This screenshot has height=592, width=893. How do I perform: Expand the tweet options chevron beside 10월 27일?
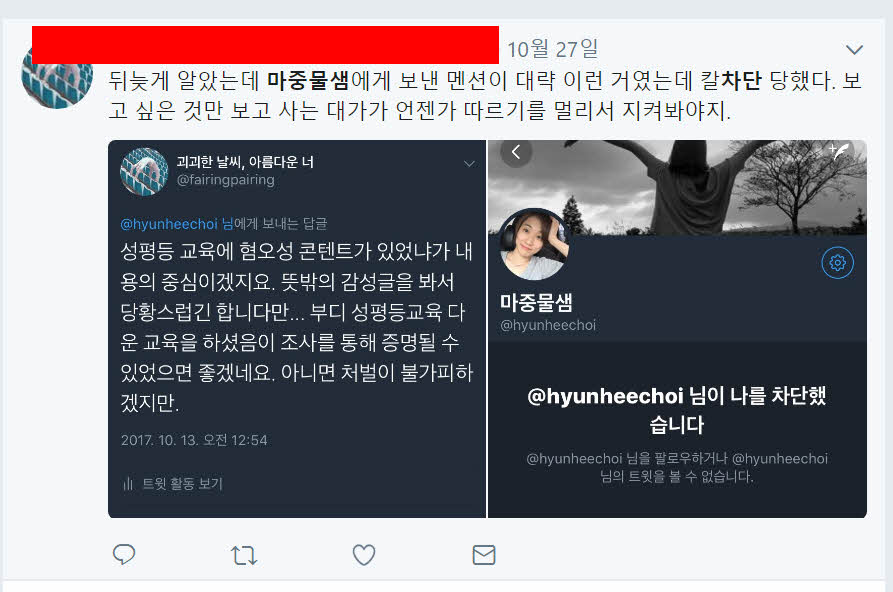[854, 50]
